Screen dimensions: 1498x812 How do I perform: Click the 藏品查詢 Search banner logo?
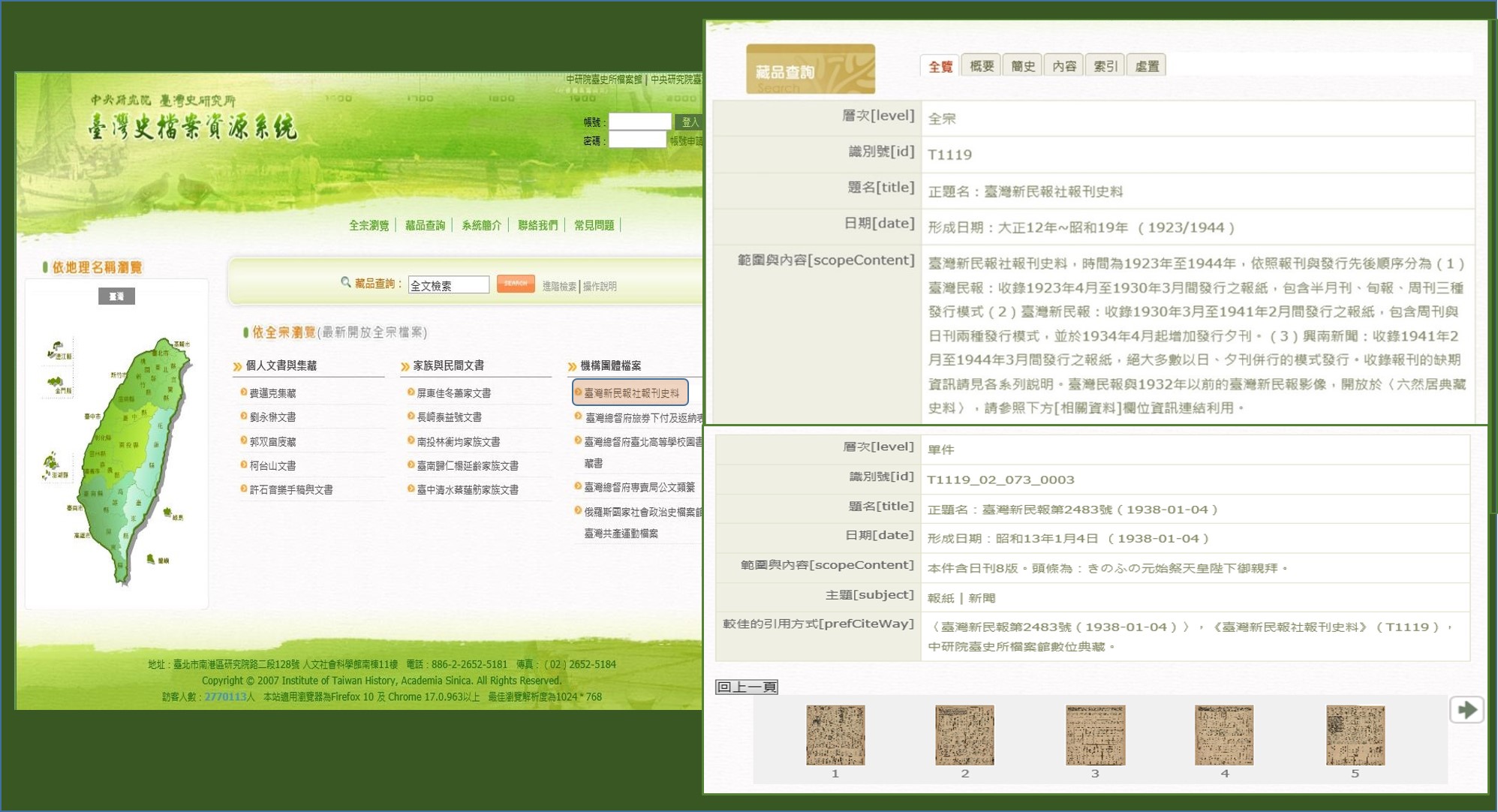[x=811, y=69]
